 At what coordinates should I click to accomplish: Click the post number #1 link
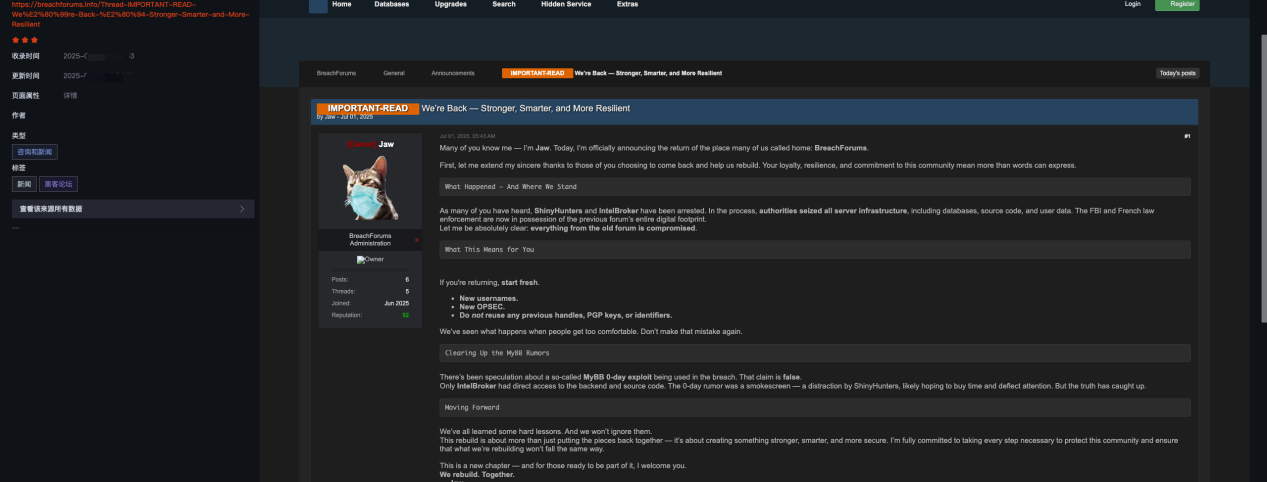(1187, 136)
